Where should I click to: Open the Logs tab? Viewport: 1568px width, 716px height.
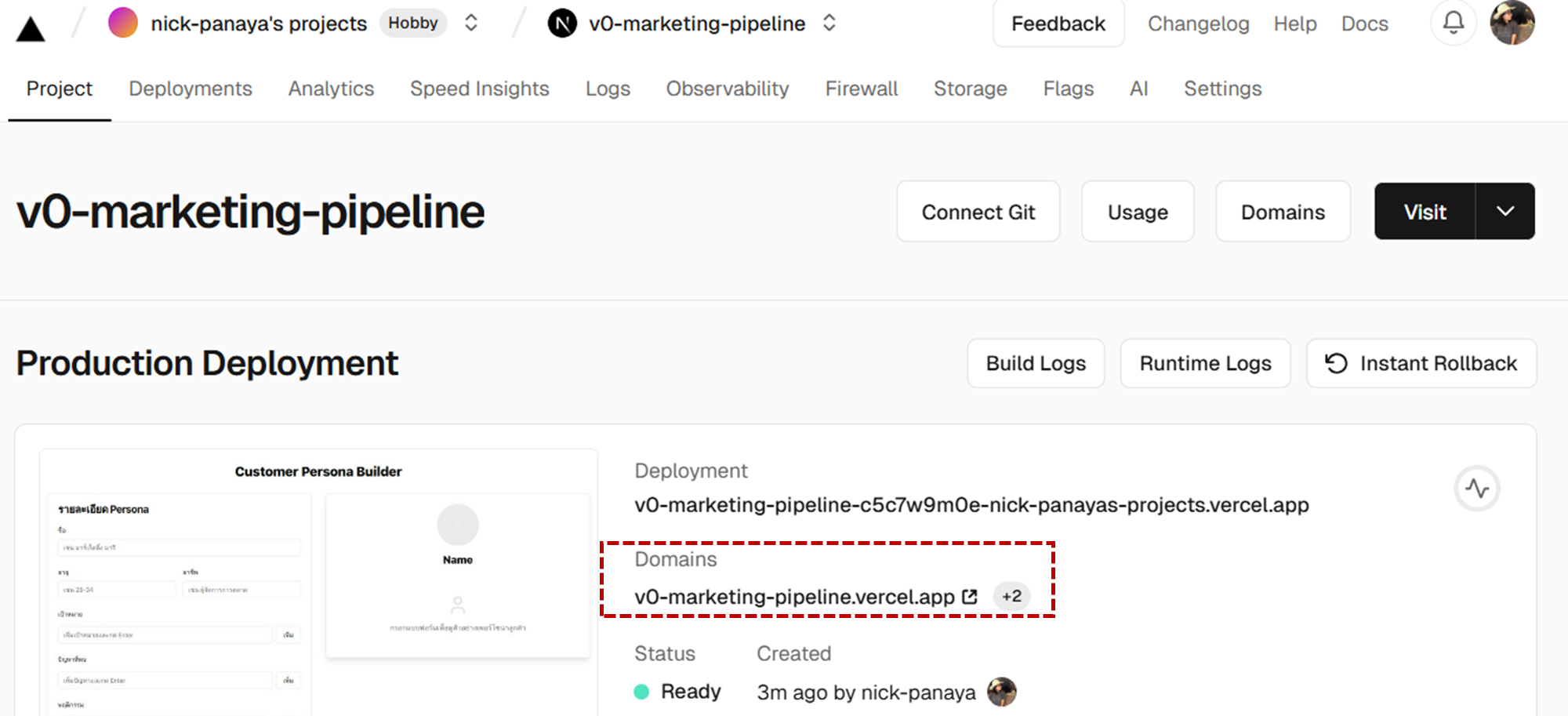click(x=608, y=89)
